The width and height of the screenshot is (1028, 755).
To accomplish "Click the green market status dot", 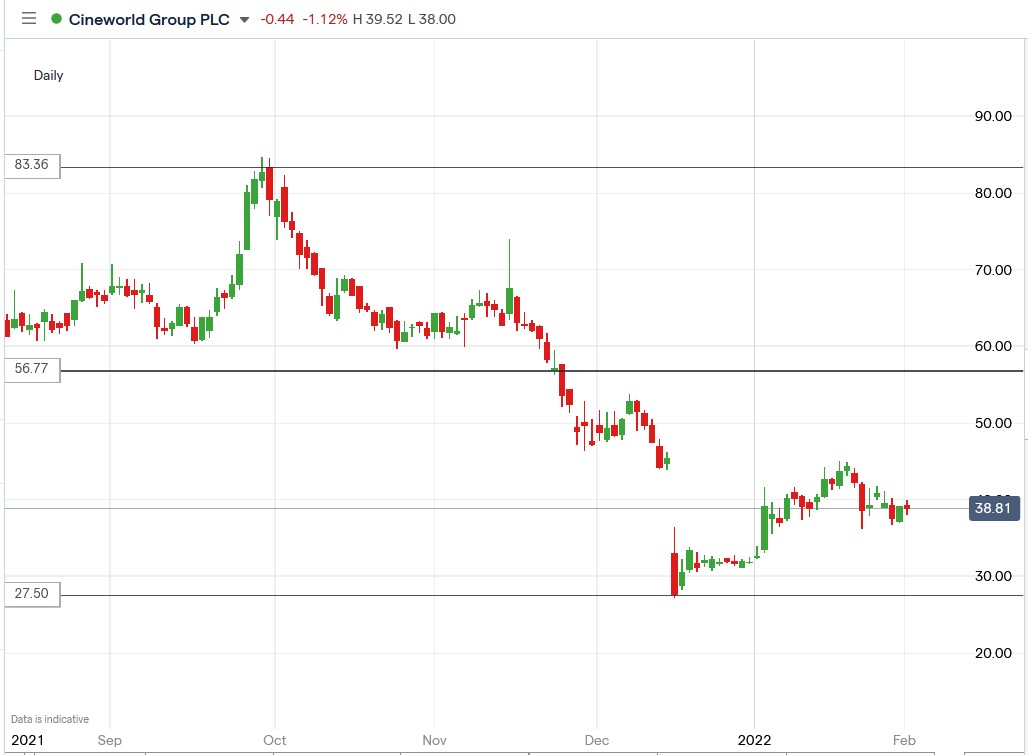I will [56, 19].
